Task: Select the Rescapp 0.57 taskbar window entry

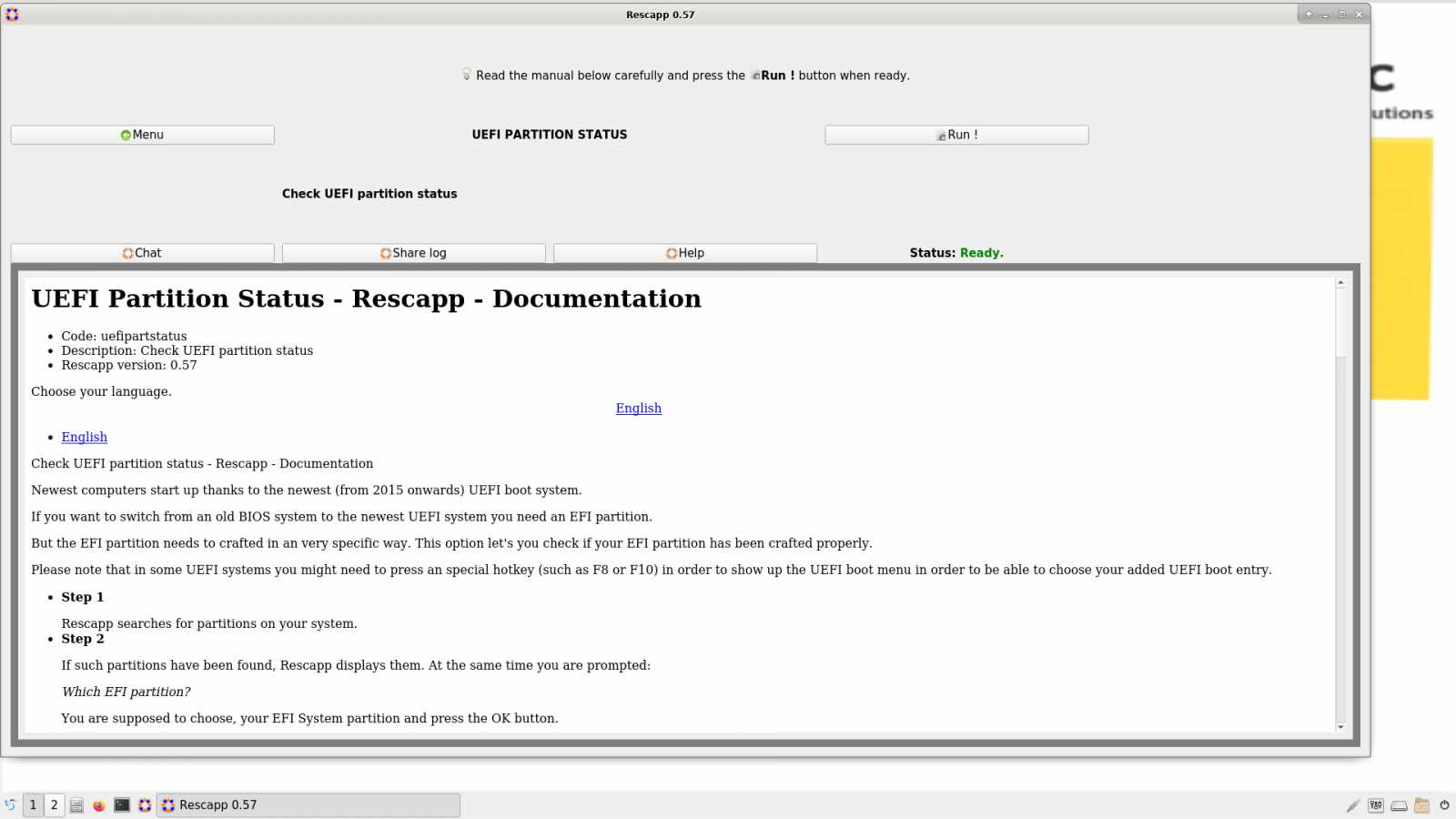Action: (x=308, y=805)
